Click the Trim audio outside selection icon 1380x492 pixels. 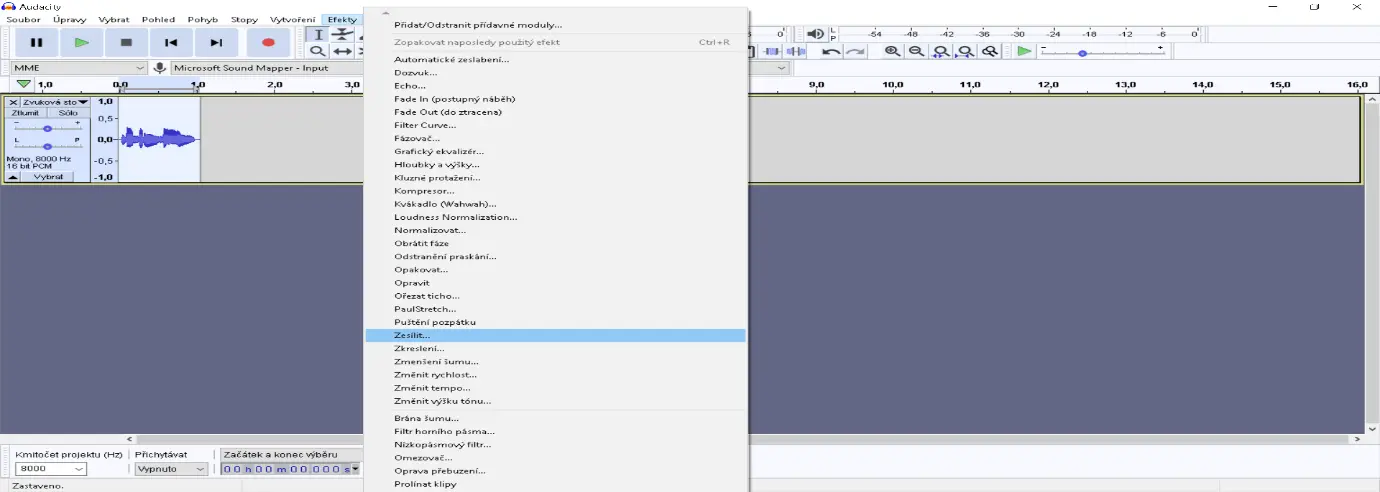[x=772, y=51]
